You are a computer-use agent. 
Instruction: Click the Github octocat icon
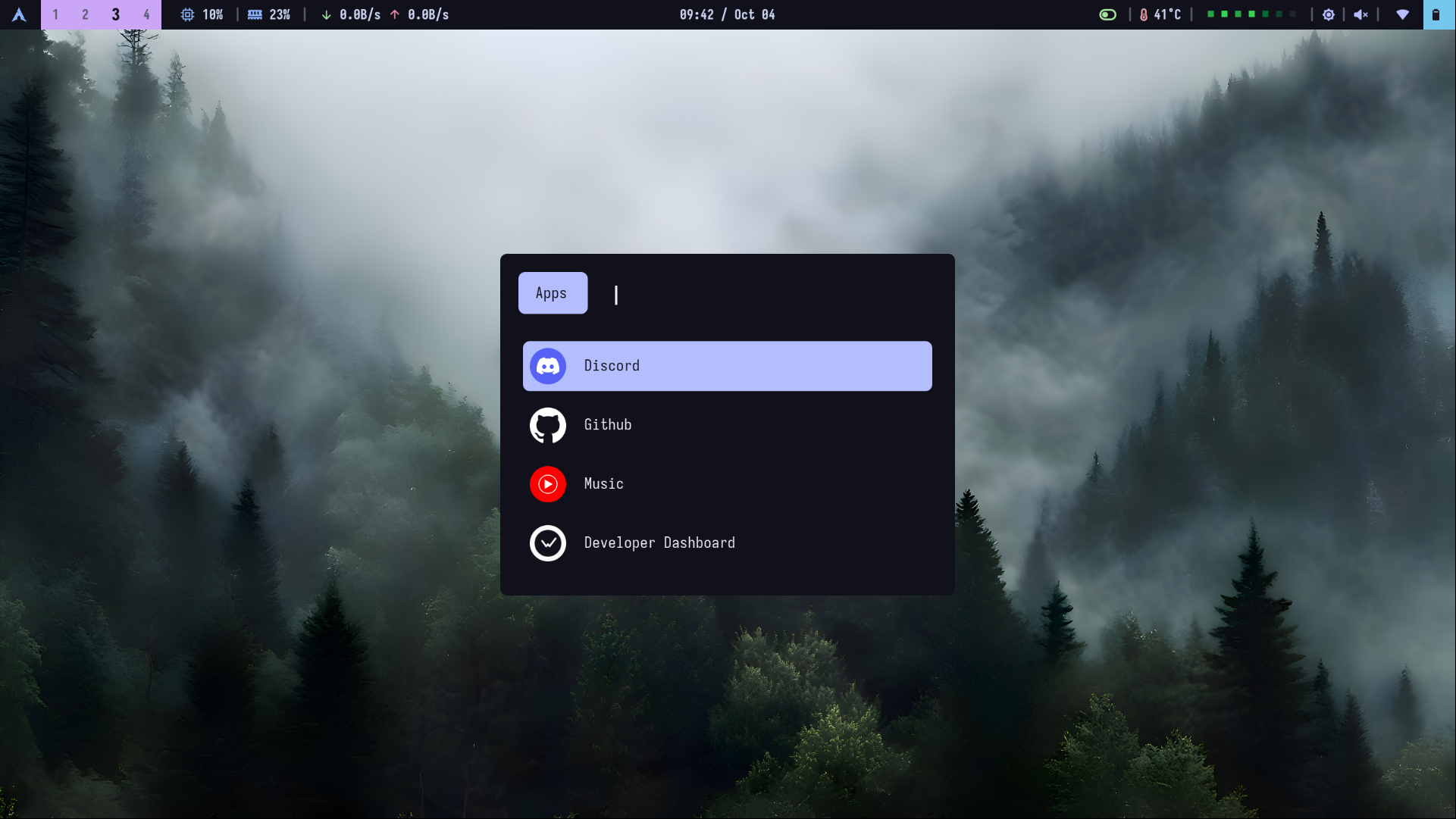[547, 425]
